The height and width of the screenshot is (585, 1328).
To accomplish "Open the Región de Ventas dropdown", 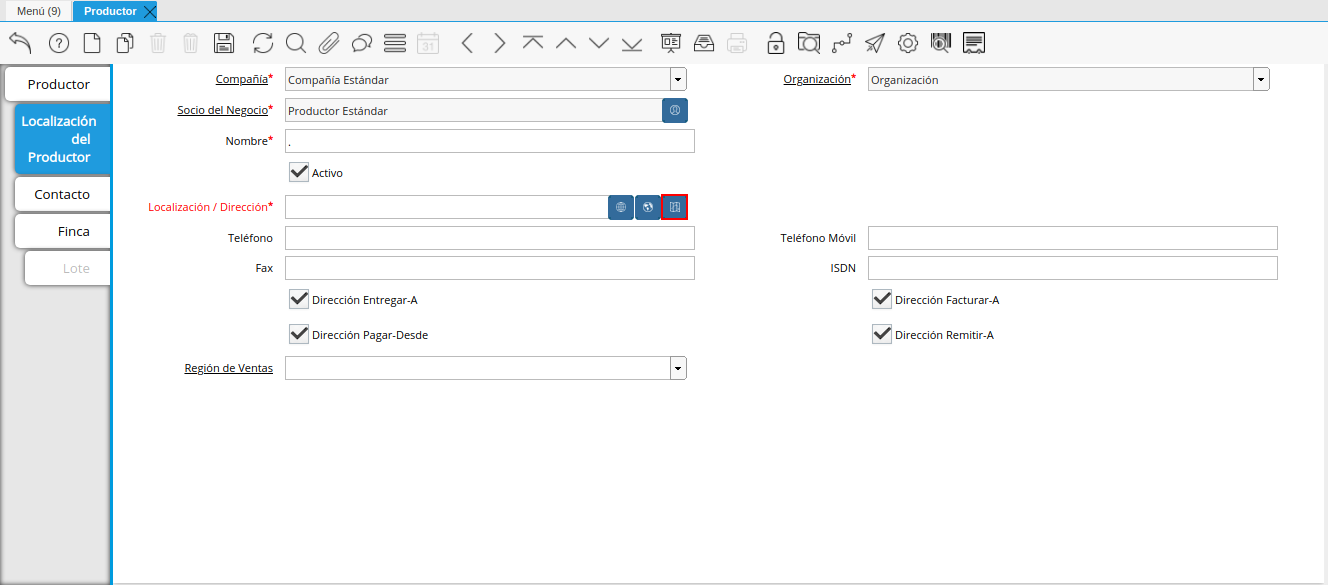I will click(x=678, y=369).
